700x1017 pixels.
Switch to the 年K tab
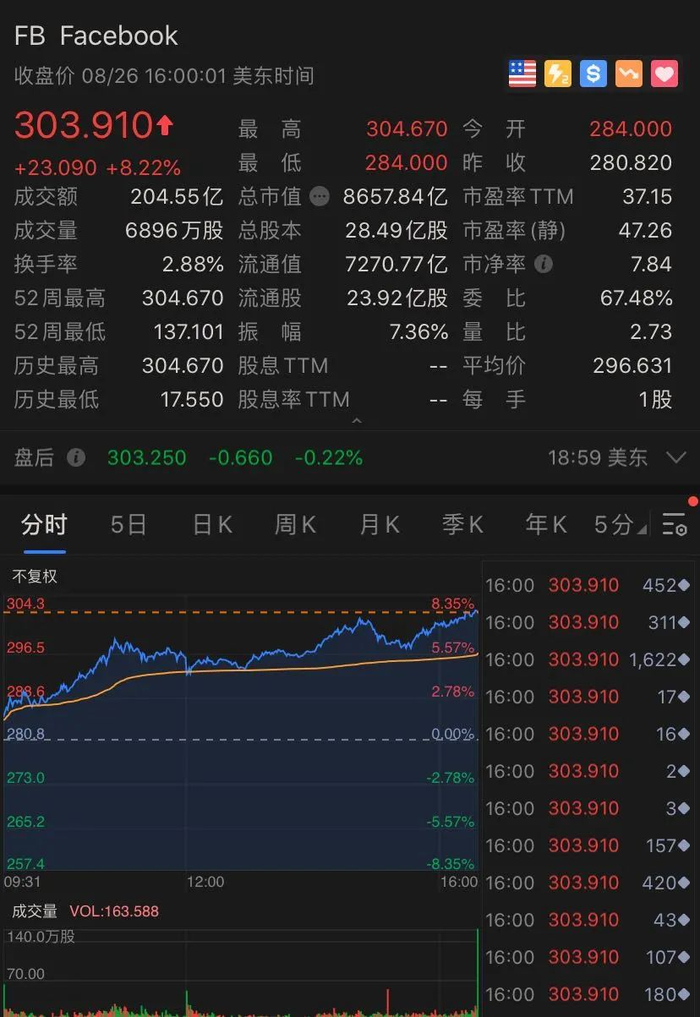(x=546, y=524)
